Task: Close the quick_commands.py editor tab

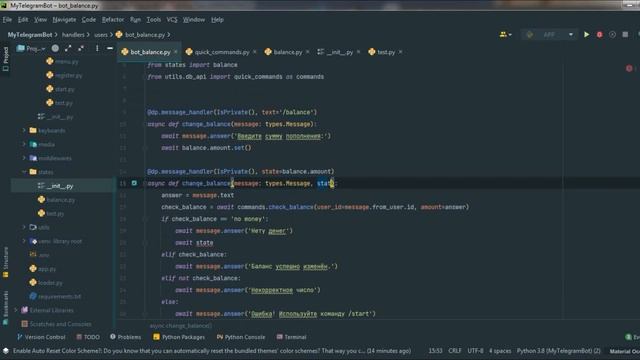Action: 255,52
